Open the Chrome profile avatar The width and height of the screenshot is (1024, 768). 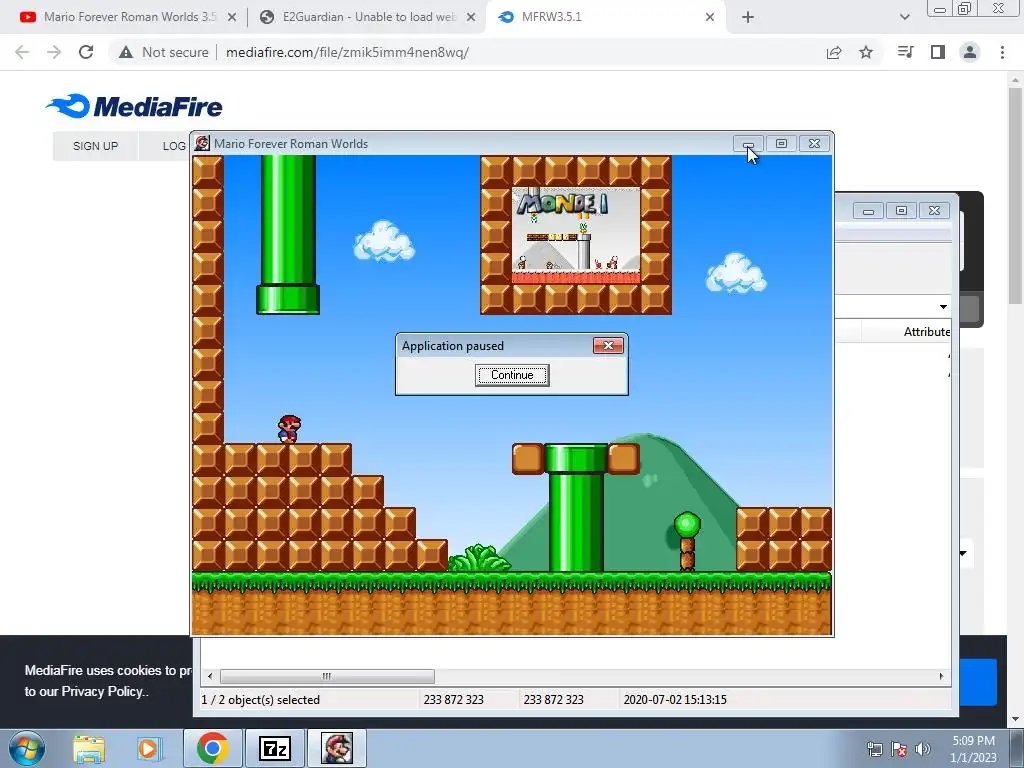[x=970, y=52]
